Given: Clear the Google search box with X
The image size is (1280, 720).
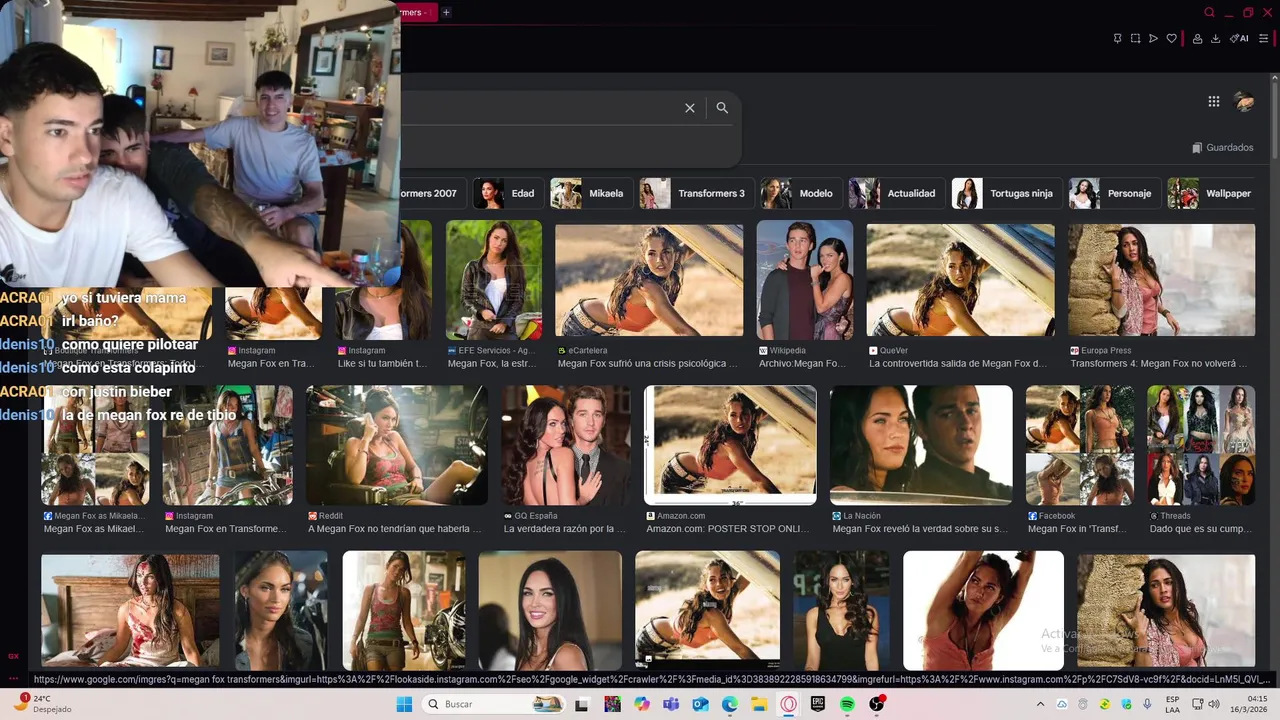Looking at the screenshot, I should coord(690,108).
